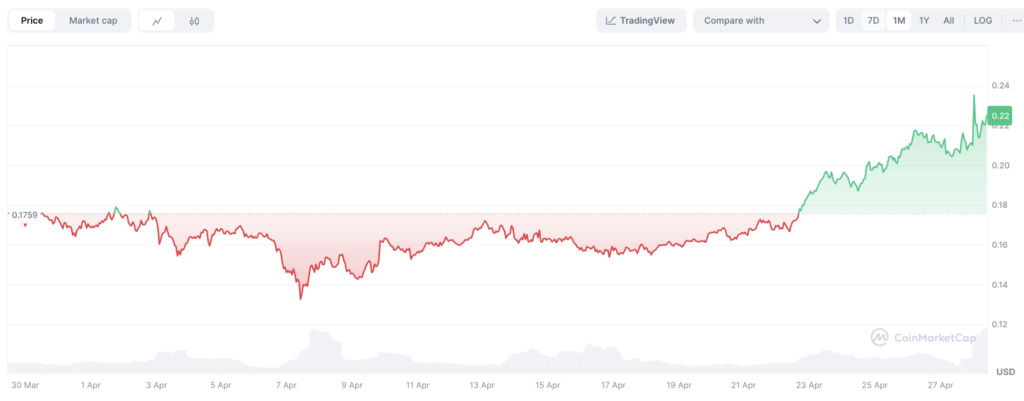
Task: Show the All time range
Action: point(949,21)
